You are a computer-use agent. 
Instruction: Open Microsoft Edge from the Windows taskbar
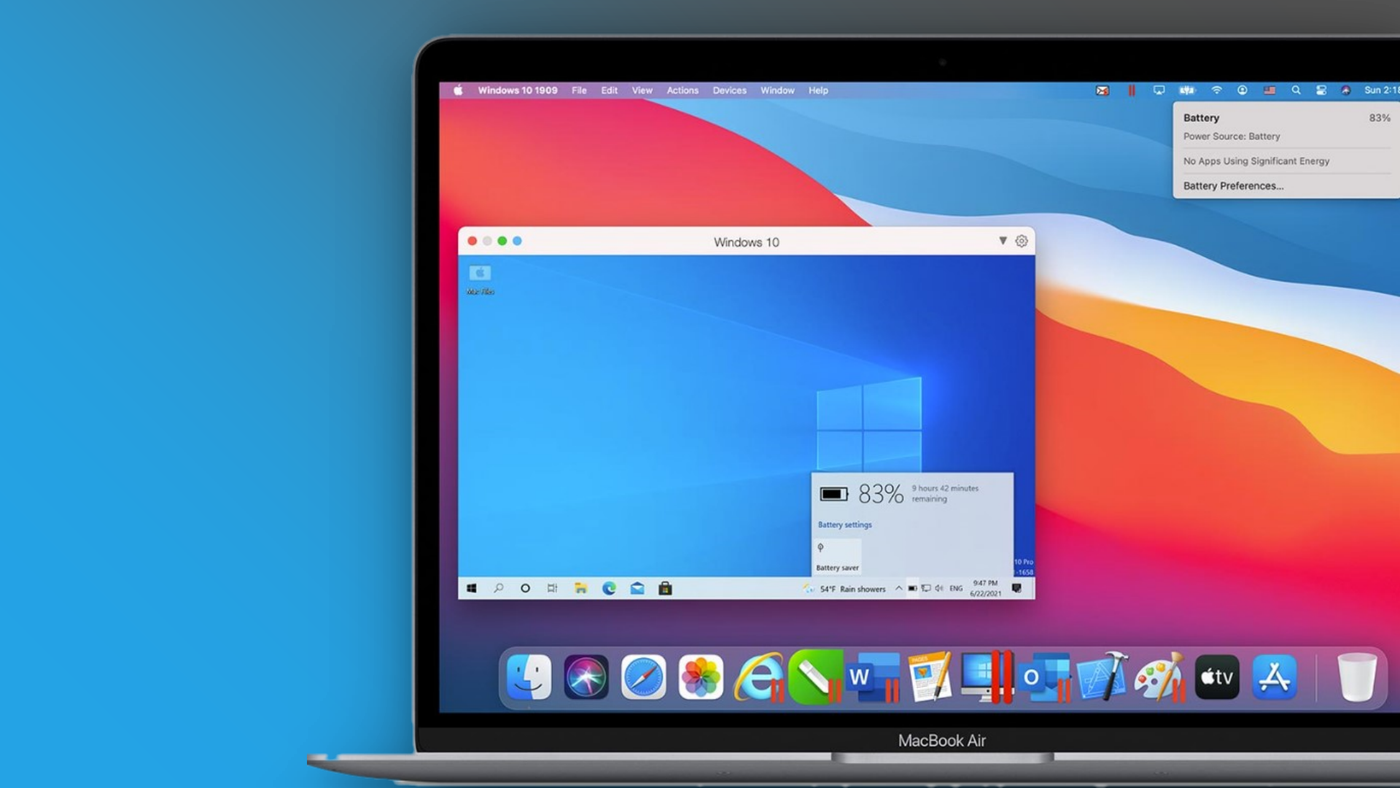(x=608, y=588)
